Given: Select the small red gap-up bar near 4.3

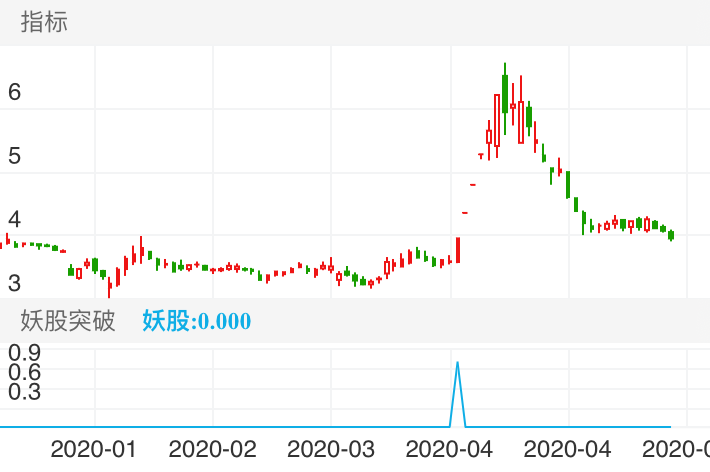Looking at the screenshot, I should (x=465, y=212).
